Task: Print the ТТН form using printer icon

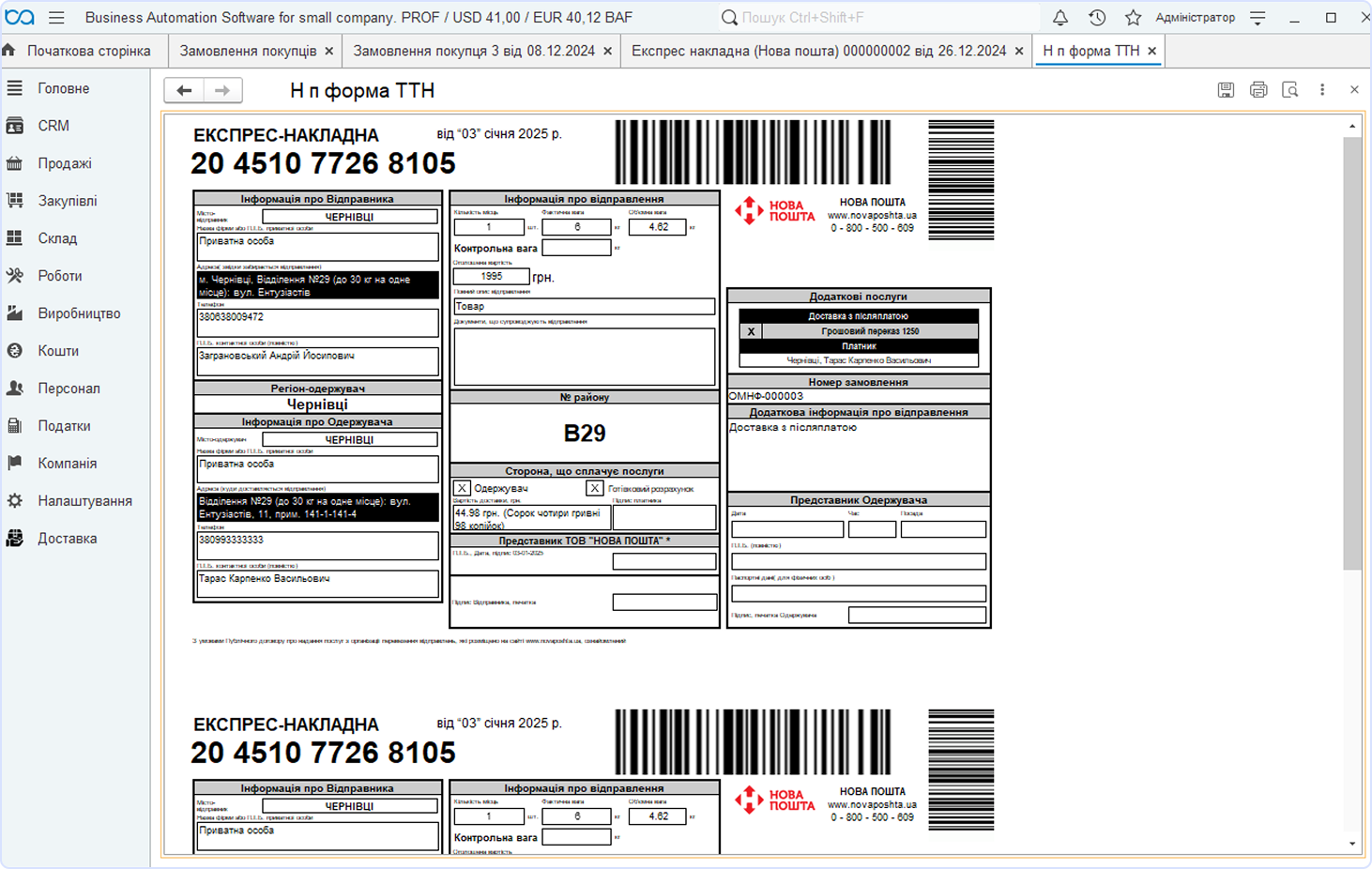Action: point(1258,90)
